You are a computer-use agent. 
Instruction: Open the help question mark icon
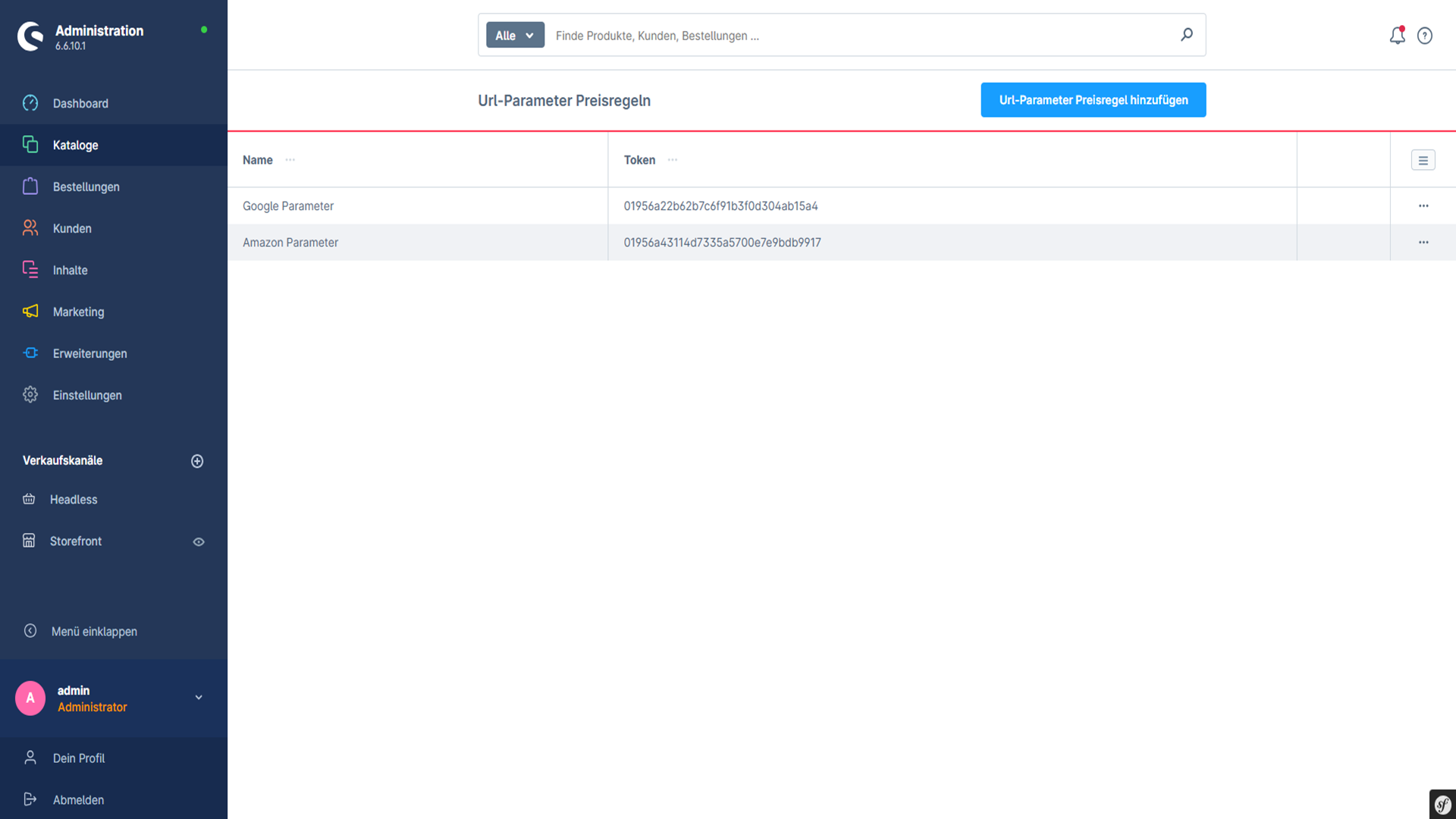[x=1425, y=36]
